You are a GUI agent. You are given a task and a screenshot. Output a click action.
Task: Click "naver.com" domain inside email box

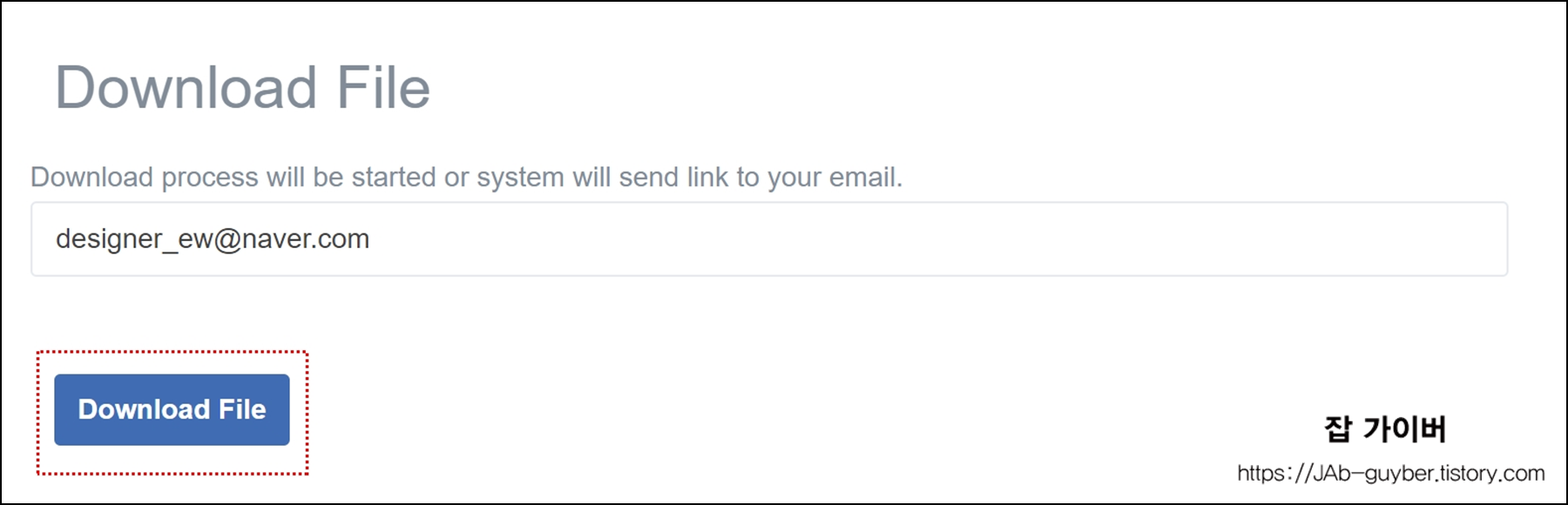coord(306,239)
